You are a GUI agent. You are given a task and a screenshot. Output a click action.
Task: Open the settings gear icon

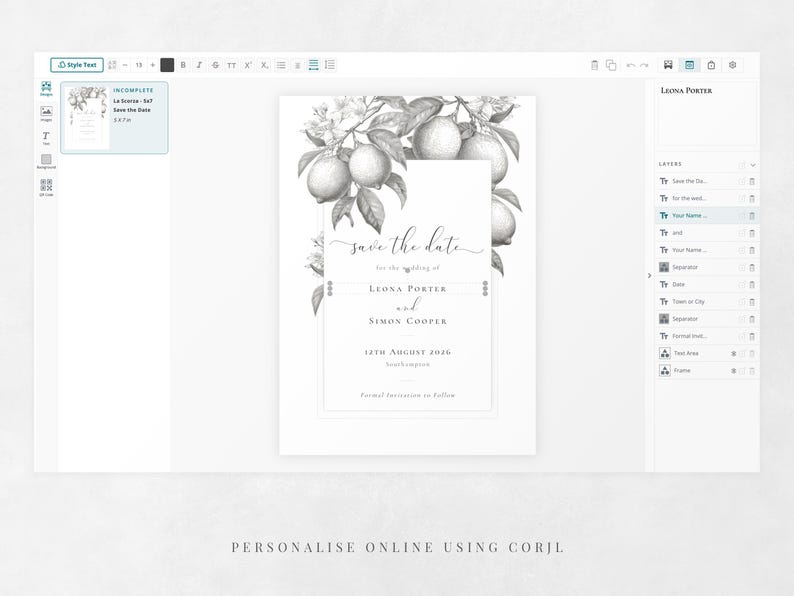click(x=732, y=65)
